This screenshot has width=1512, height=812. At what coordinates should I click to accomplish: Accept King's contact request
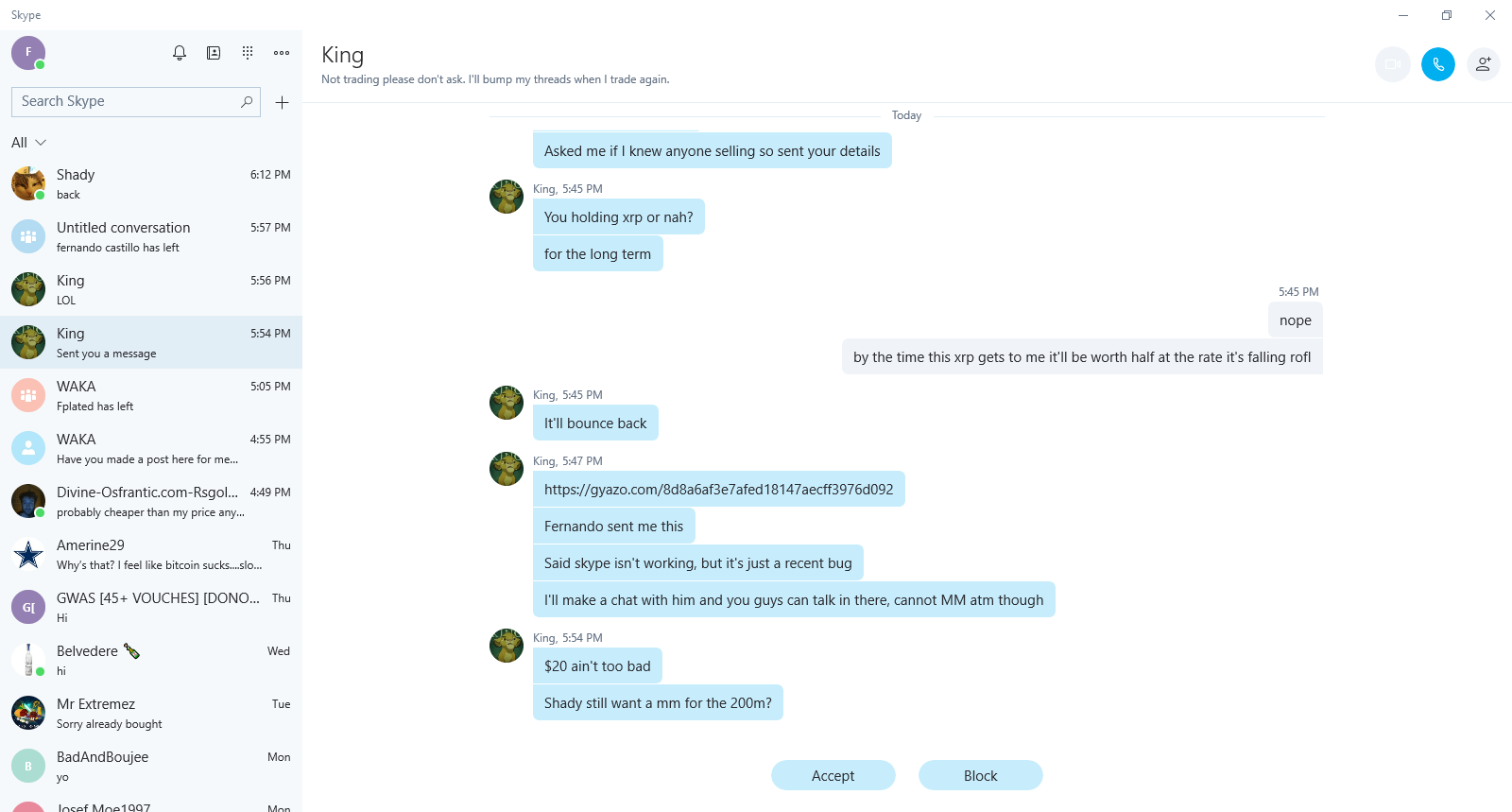point(833,775)
